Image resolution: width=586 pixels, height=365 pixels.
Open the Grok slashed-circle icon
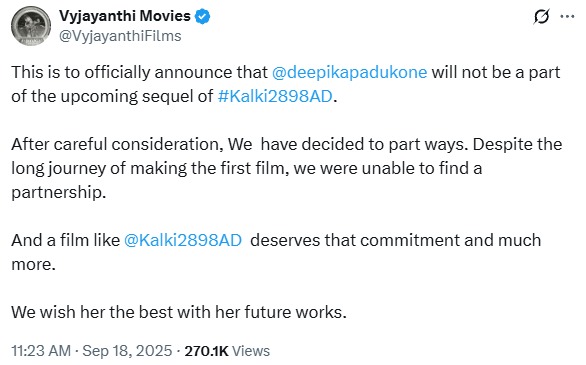(542, 16)
